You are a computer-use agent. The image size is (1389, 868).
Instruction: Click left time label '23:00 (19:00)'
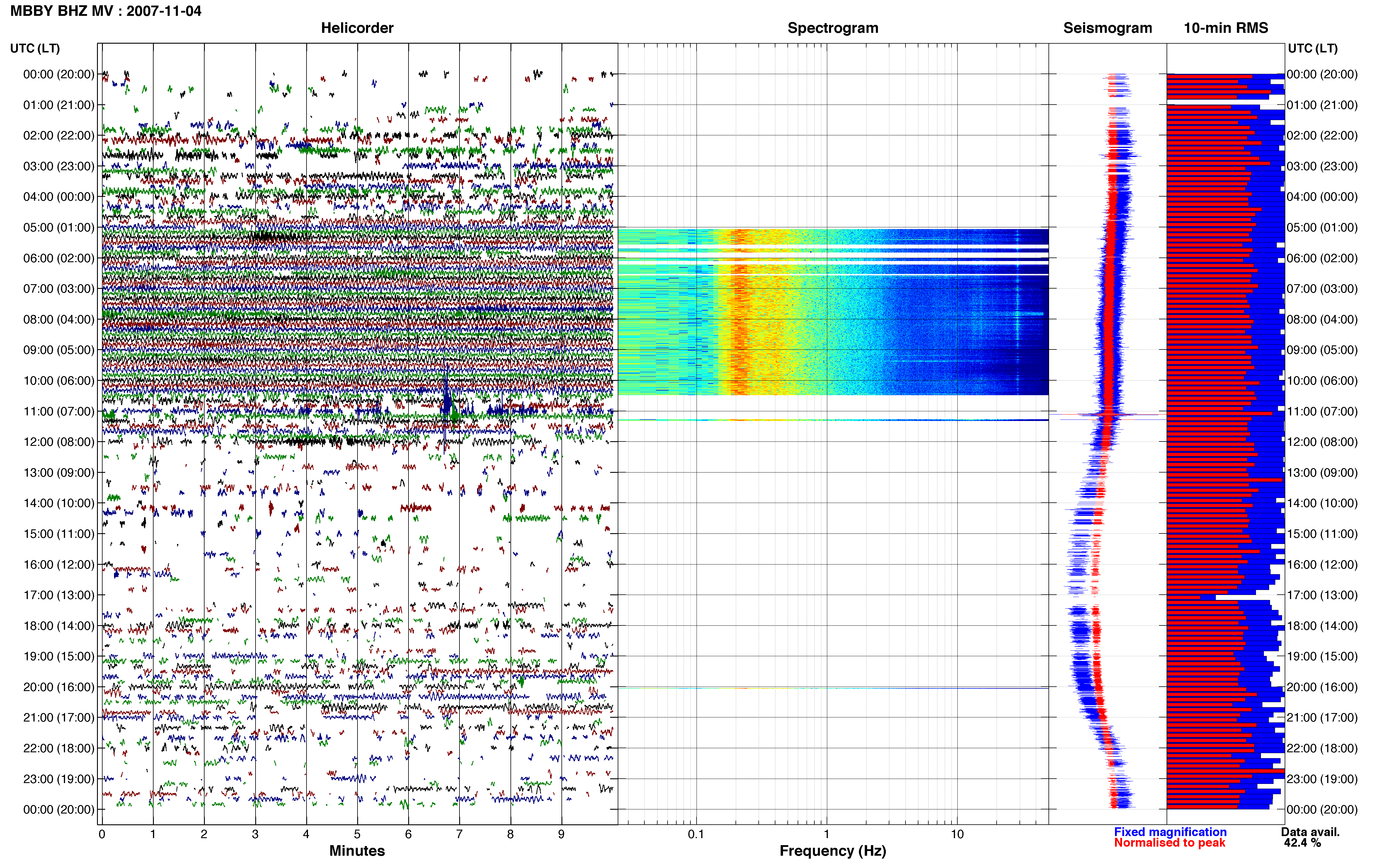point(59,779)
